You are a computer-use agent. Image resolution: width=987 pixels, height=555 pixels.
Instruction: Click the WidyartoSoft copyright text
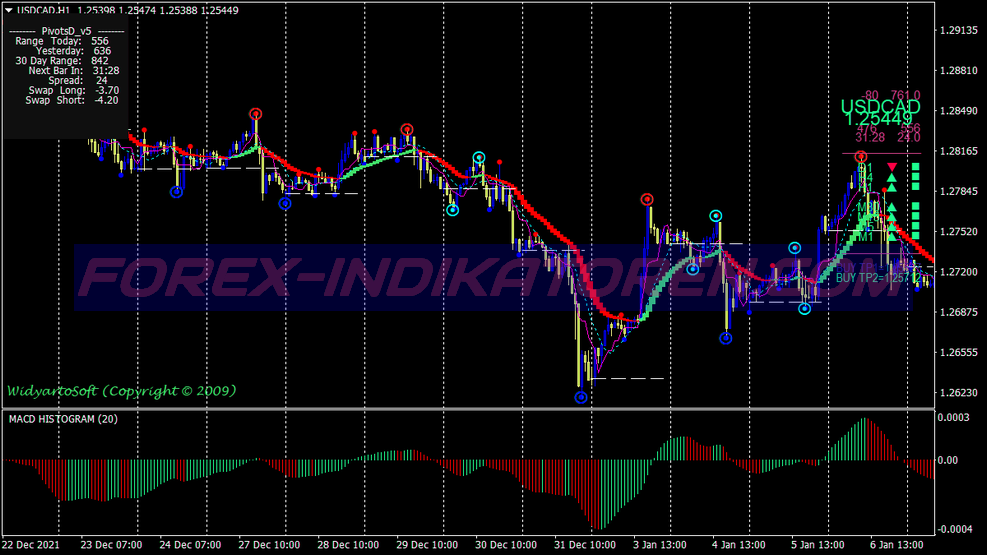click(121, 391)
